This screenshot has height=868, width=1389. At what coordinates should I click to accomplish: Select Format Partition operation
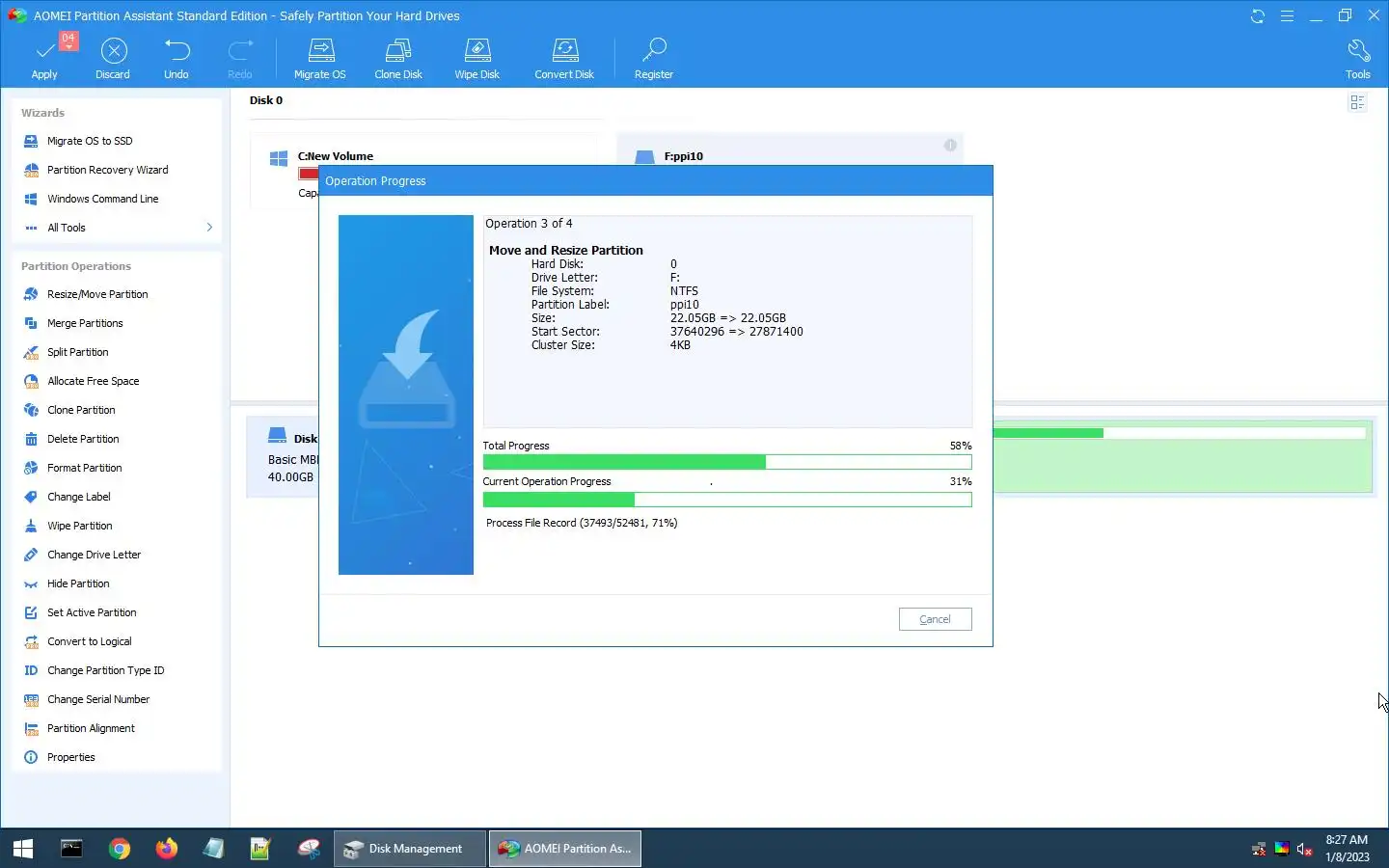pos(84,468)
